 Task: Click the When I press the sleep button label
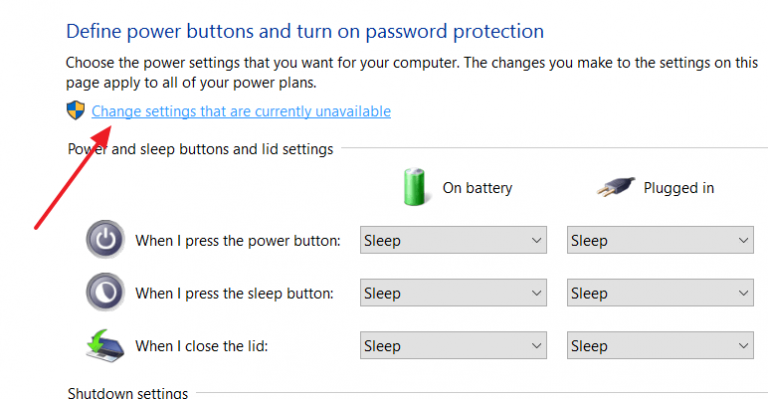click(235, 293)
